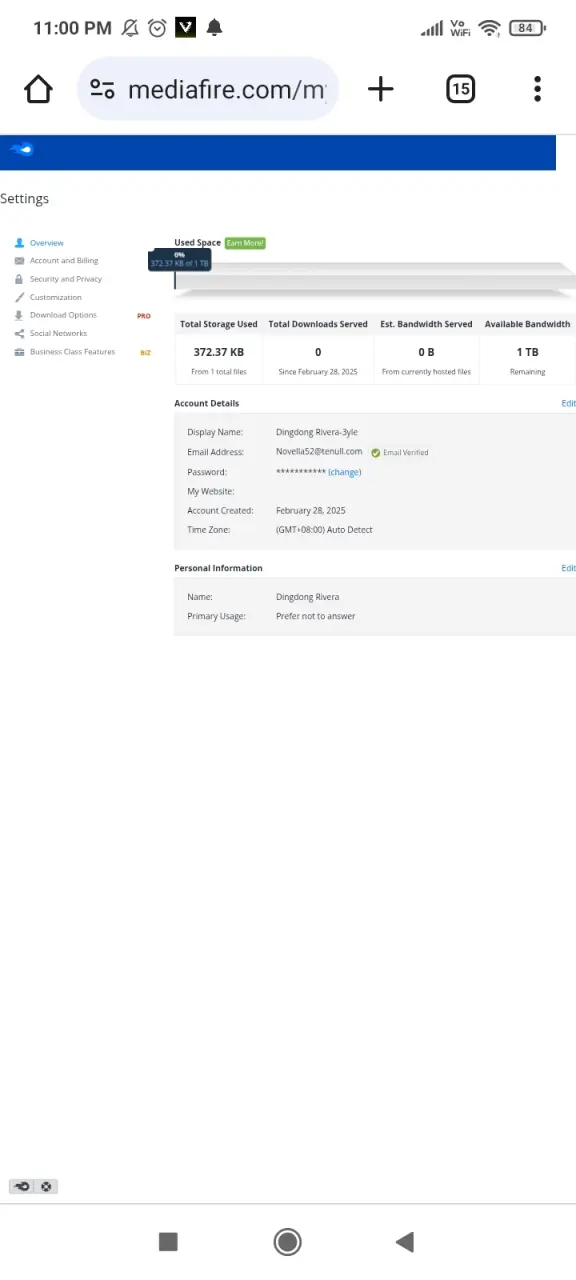This screenshot has height=1280, width=576.
Task: Select Overview in settings sidebar
Action: 46,243
